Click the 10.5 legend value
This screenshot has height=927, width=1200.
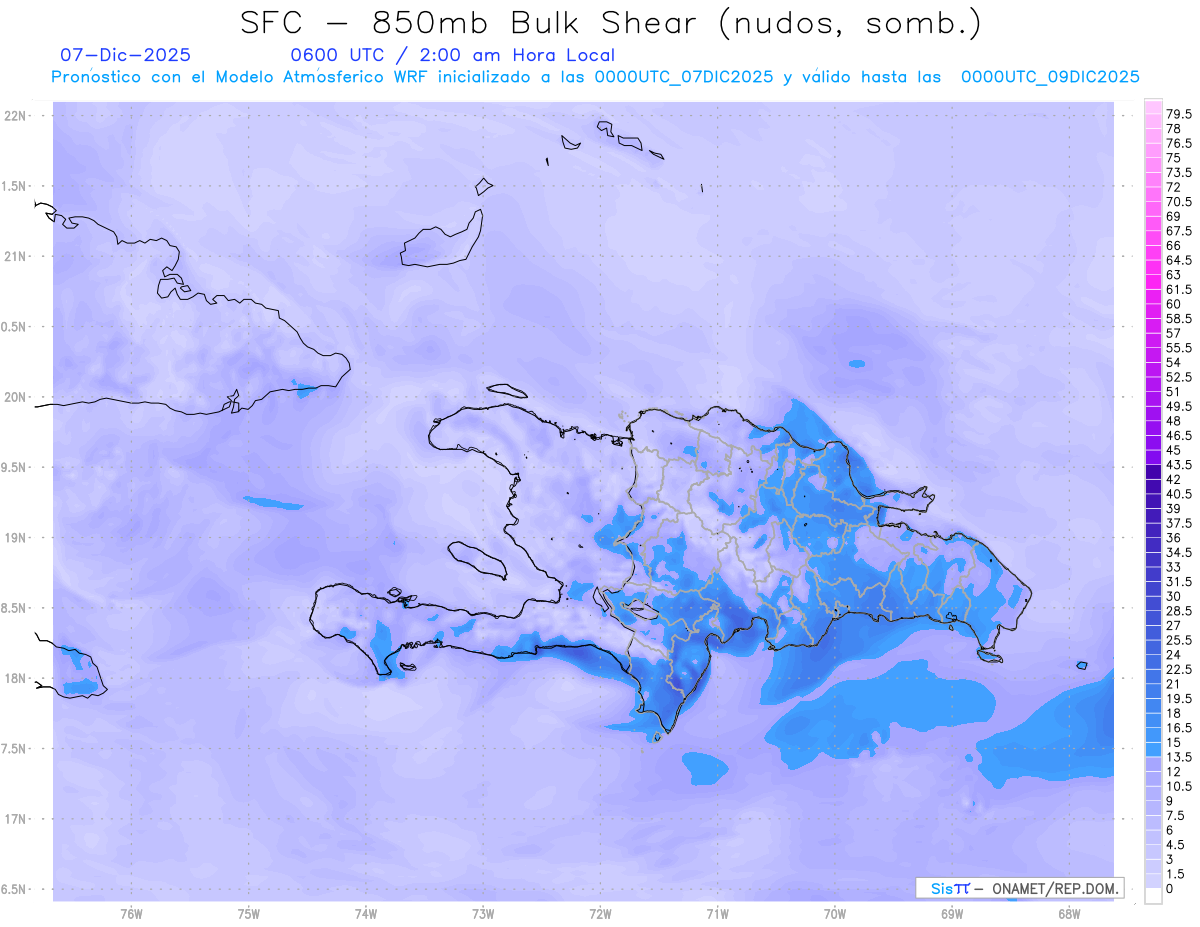coord(1178,785)
